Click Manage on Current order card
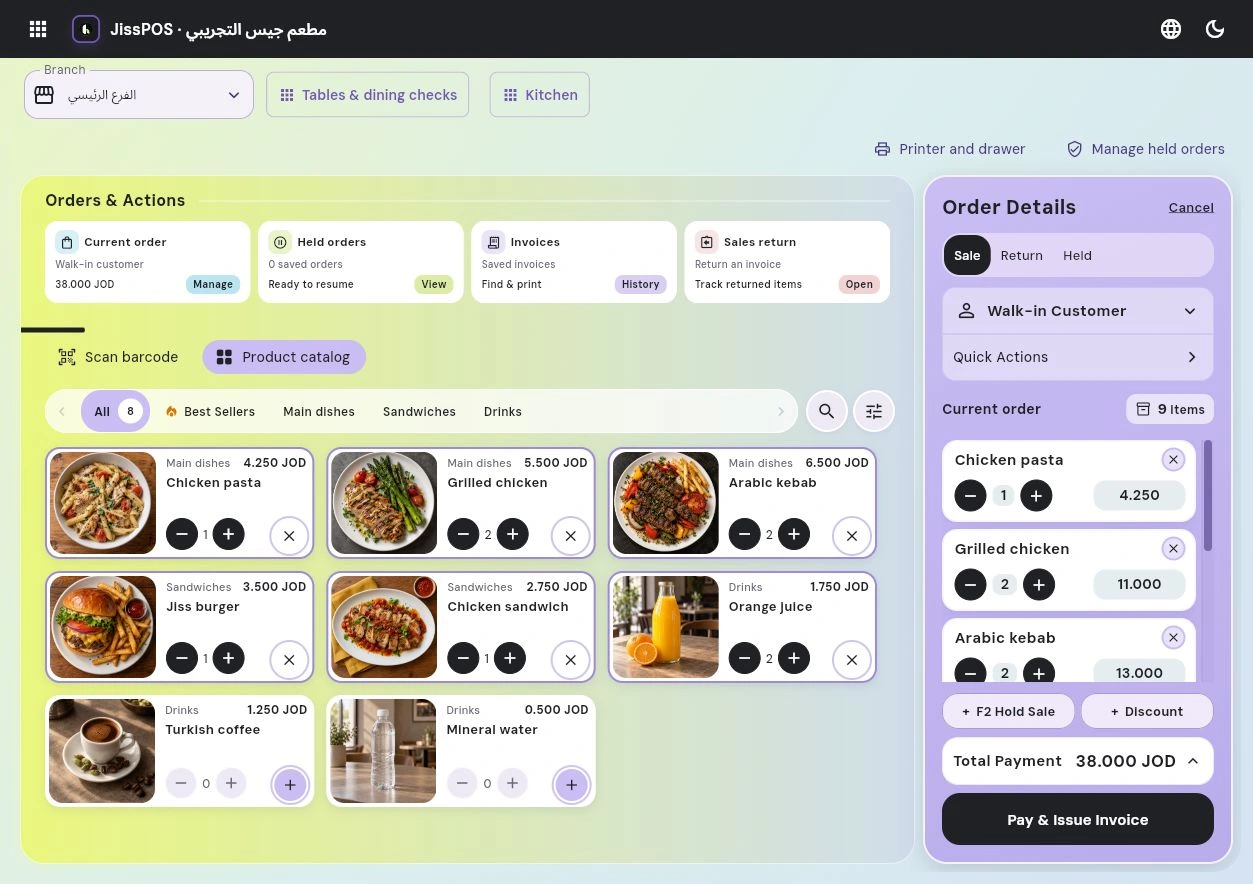 point(213,284)
